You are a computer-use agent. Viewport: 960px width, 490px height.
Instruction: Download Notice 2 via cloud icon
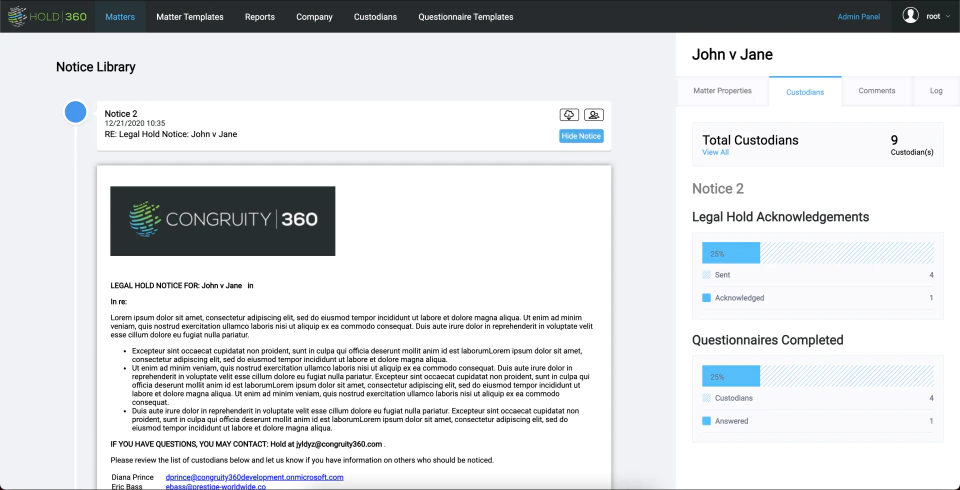tap(569, 115)
